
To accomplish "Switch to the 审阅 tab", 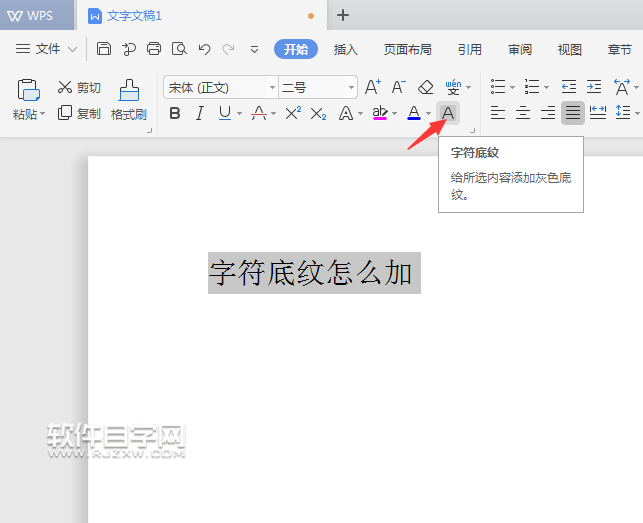I will (x=520, y=50).
